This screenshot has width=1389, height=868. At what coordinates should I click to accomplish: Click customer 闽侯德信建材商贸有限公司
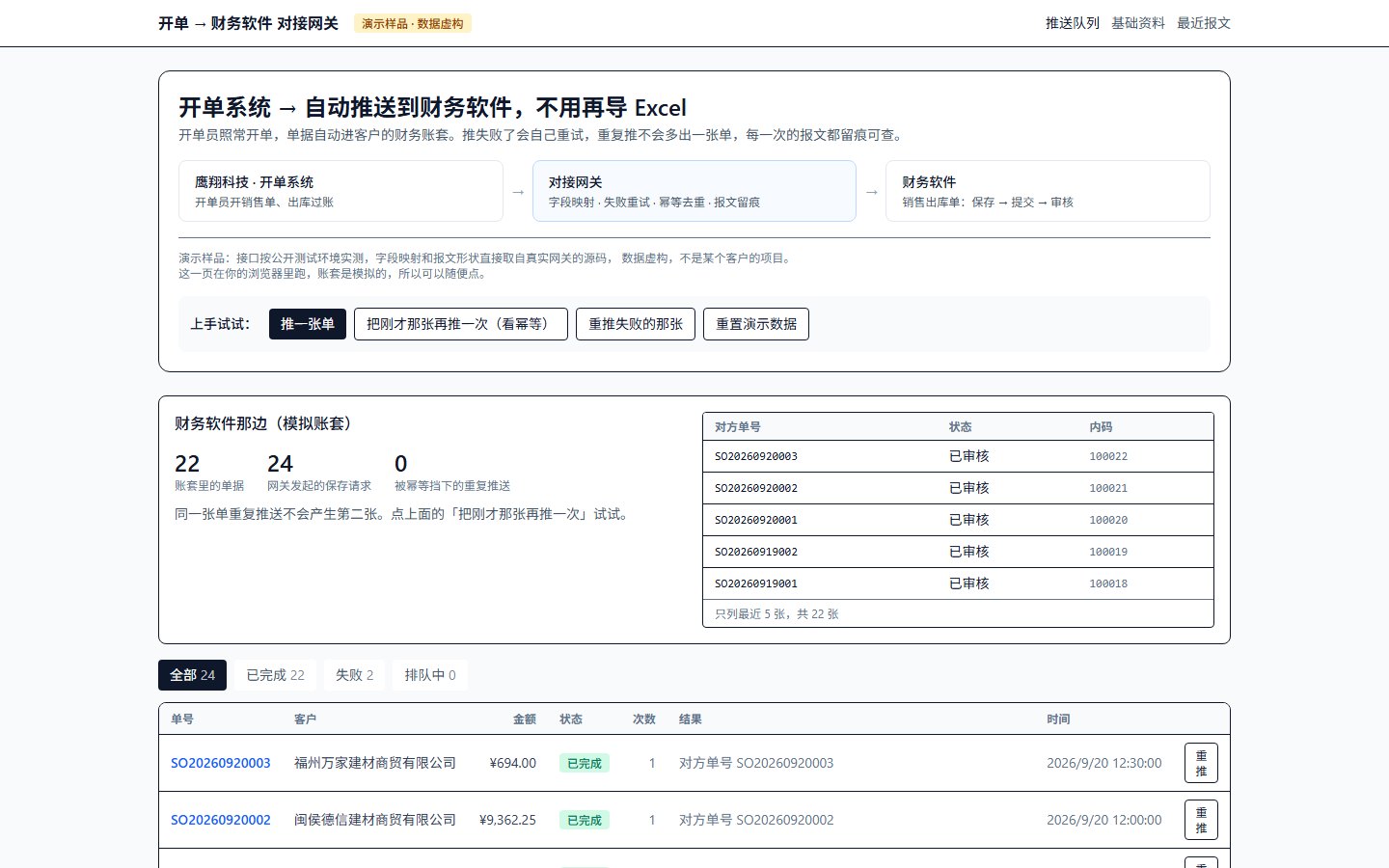(x=375, y=820)
